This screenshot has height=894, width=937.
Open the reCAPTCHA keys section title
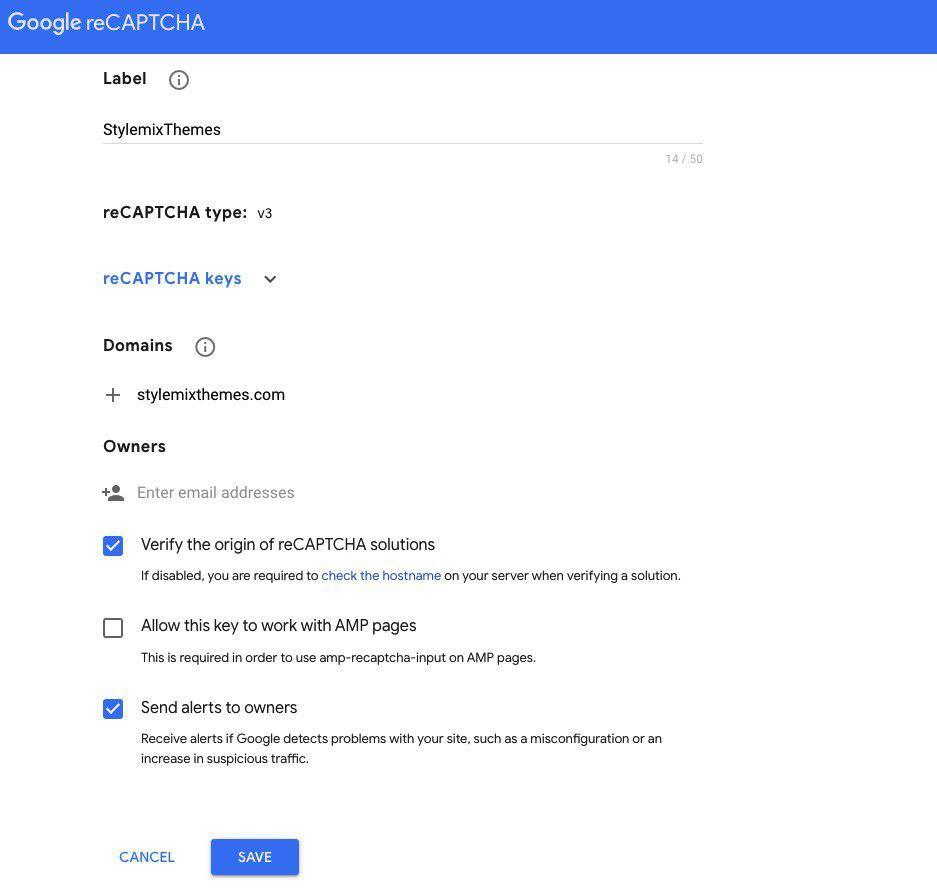point(172,279)
